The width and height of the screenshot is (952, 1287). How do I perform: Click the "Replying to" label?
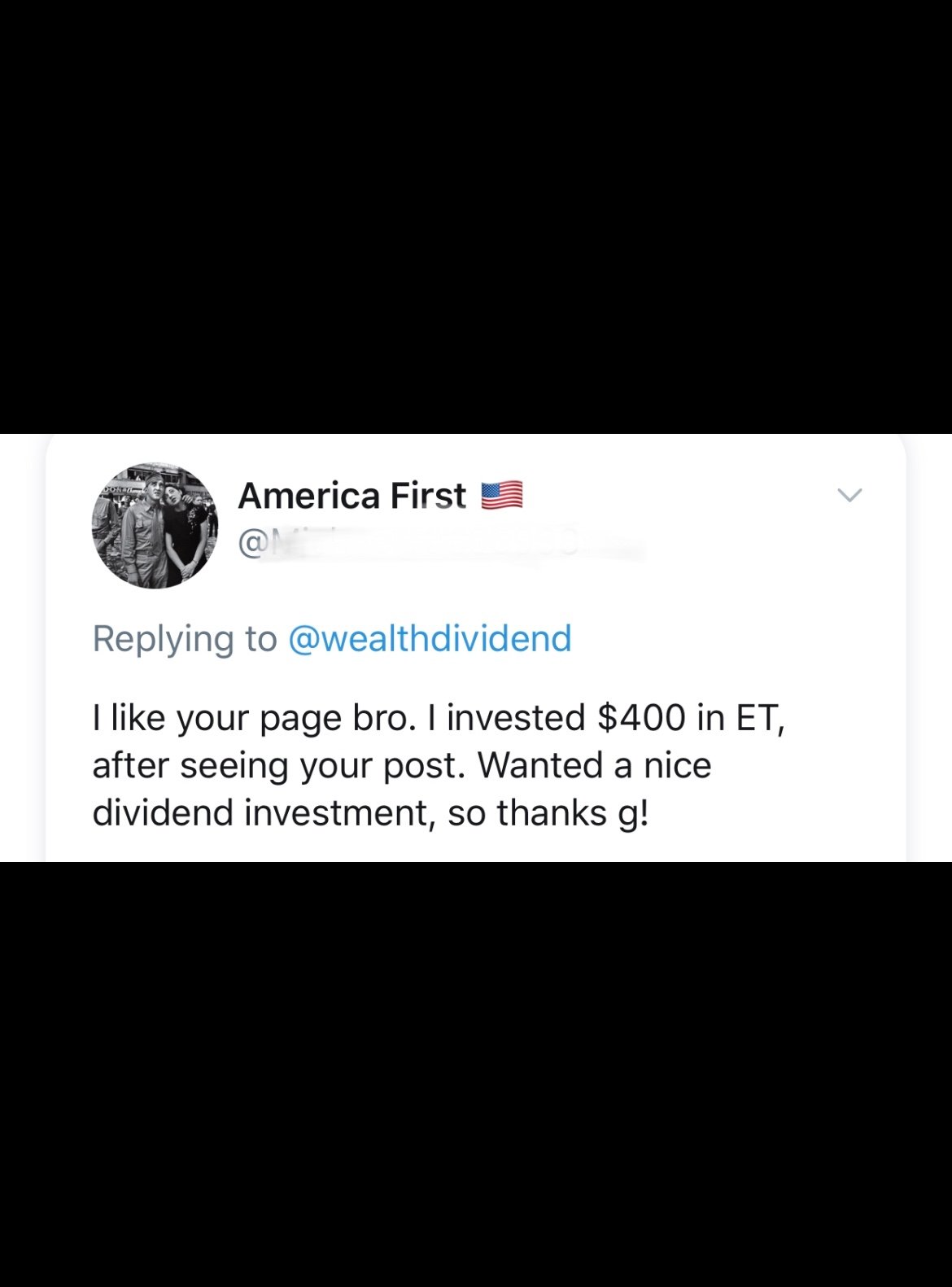tap(185, 638)
